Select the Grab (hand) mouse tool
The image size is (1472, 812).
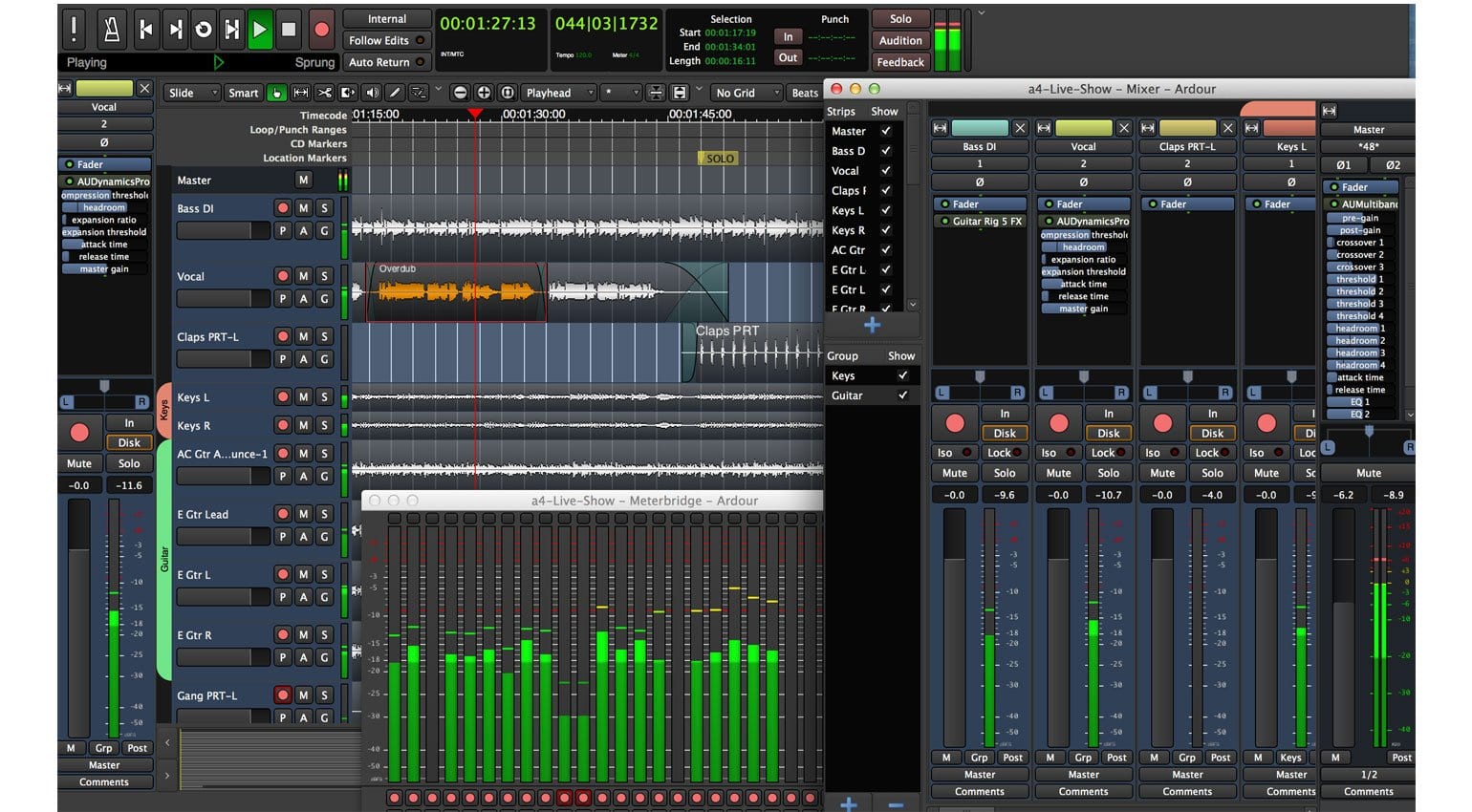277,93
